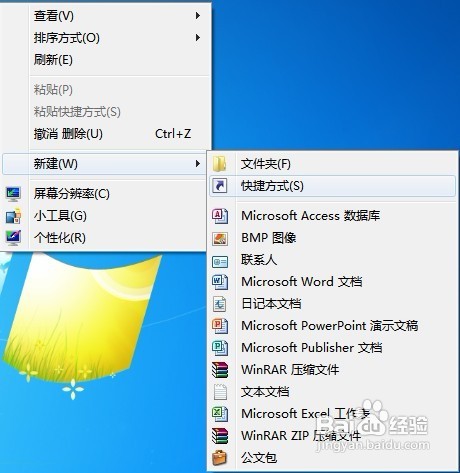Create a new WinRAR ZIP archive
Image resolution: width=460 pixels, height=473 pixels.
pos(332,436)
